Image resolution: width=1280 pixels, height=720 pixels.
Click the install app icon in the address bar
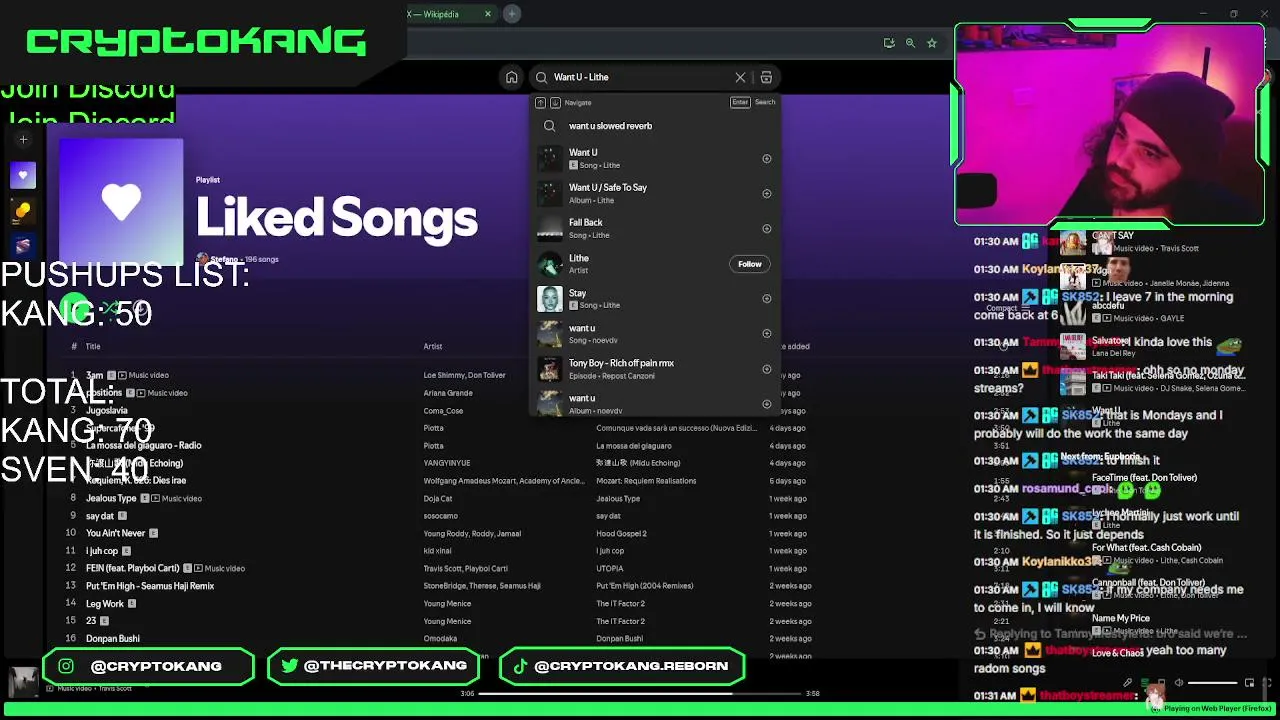(x=888, y=43)
